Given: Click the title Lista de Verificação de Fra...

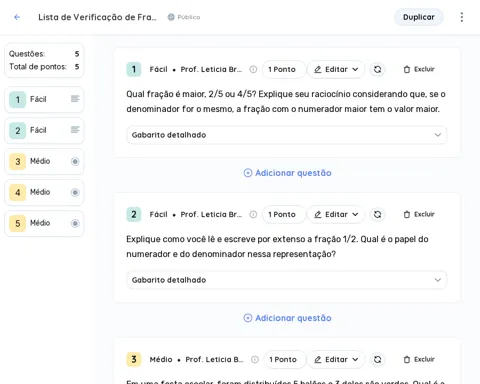Looking at the screenshot, I should tap(97, 17).
